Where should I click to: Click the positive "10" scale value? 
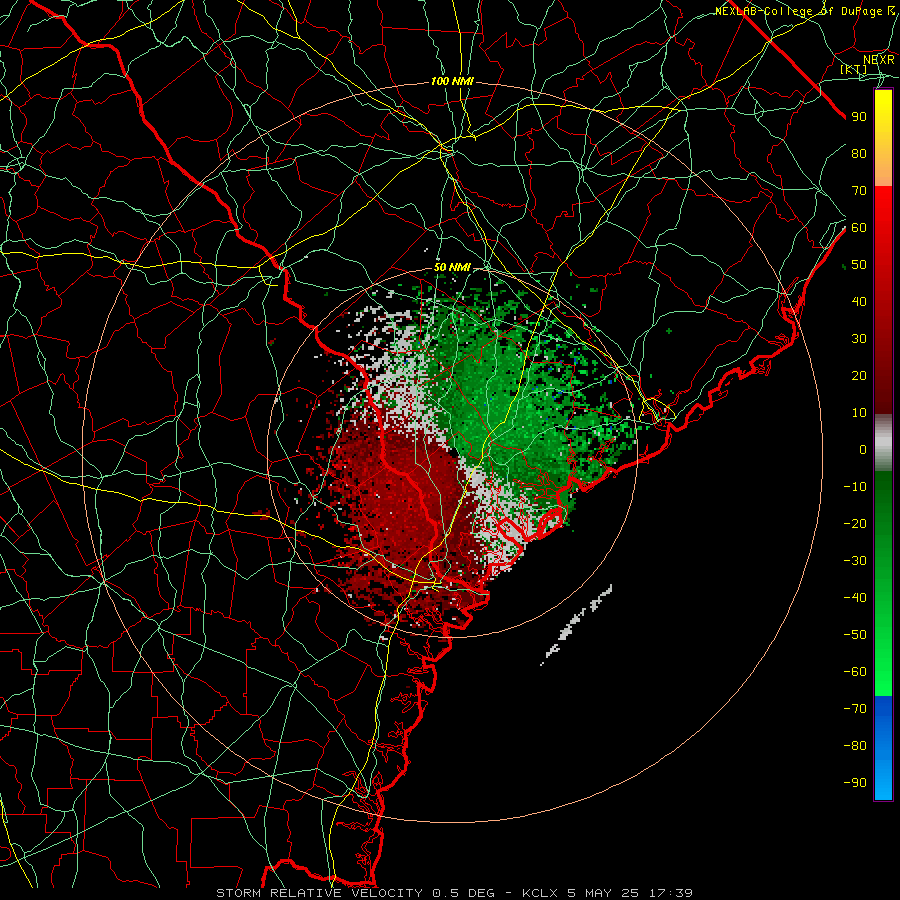(859, 413)
